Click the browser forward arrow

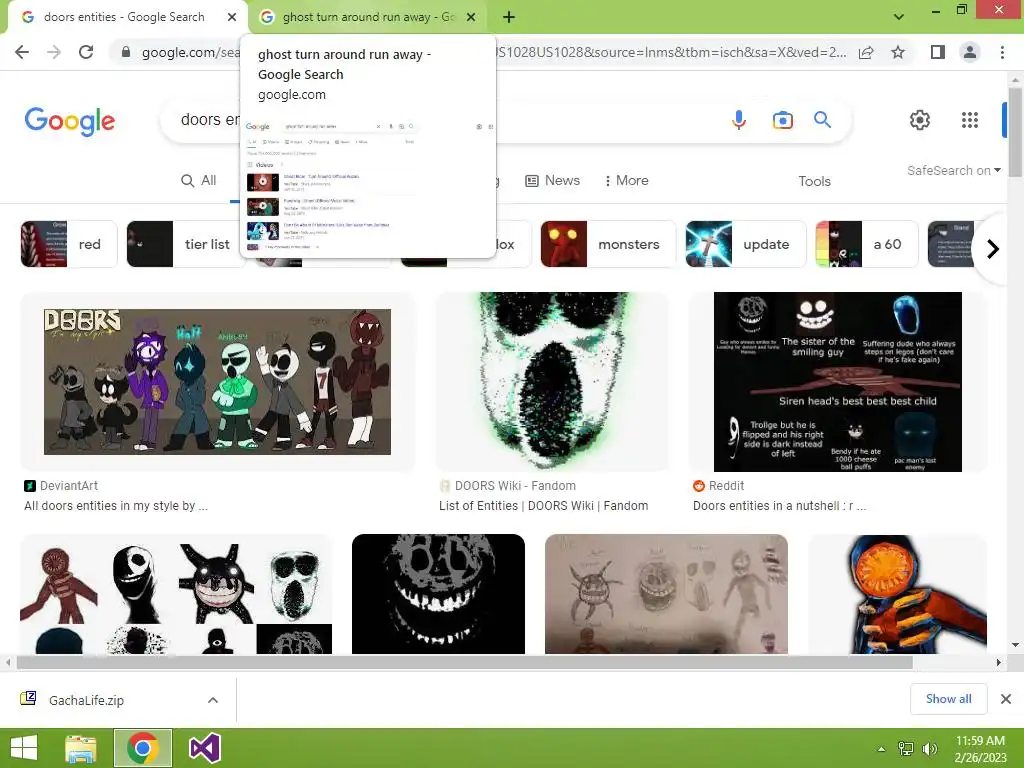coord(54,52)
